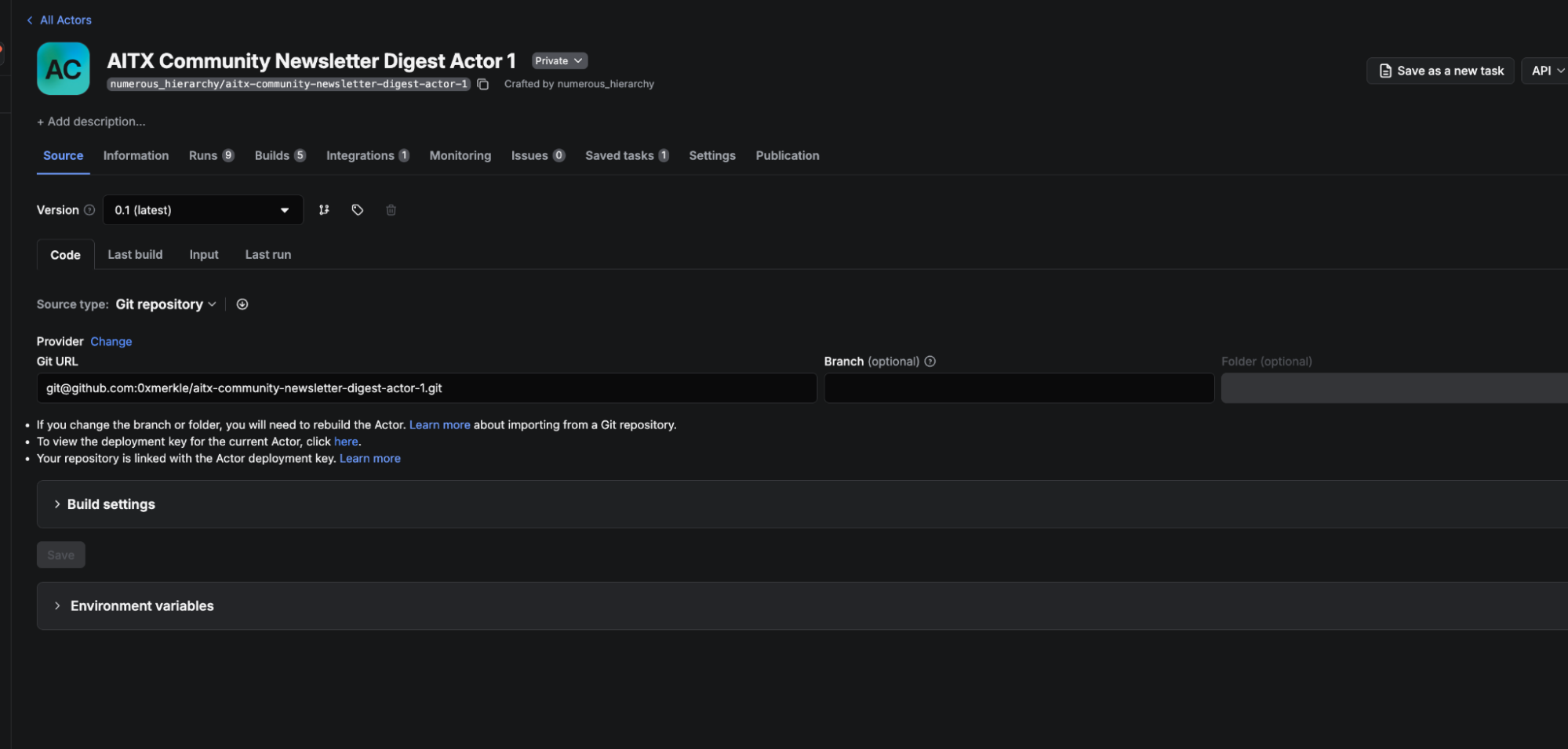Image resolution: width=1568 pixels, height=749 pixels.
Task: Switch to the Source tab
Action: click(x=64, y=156)
